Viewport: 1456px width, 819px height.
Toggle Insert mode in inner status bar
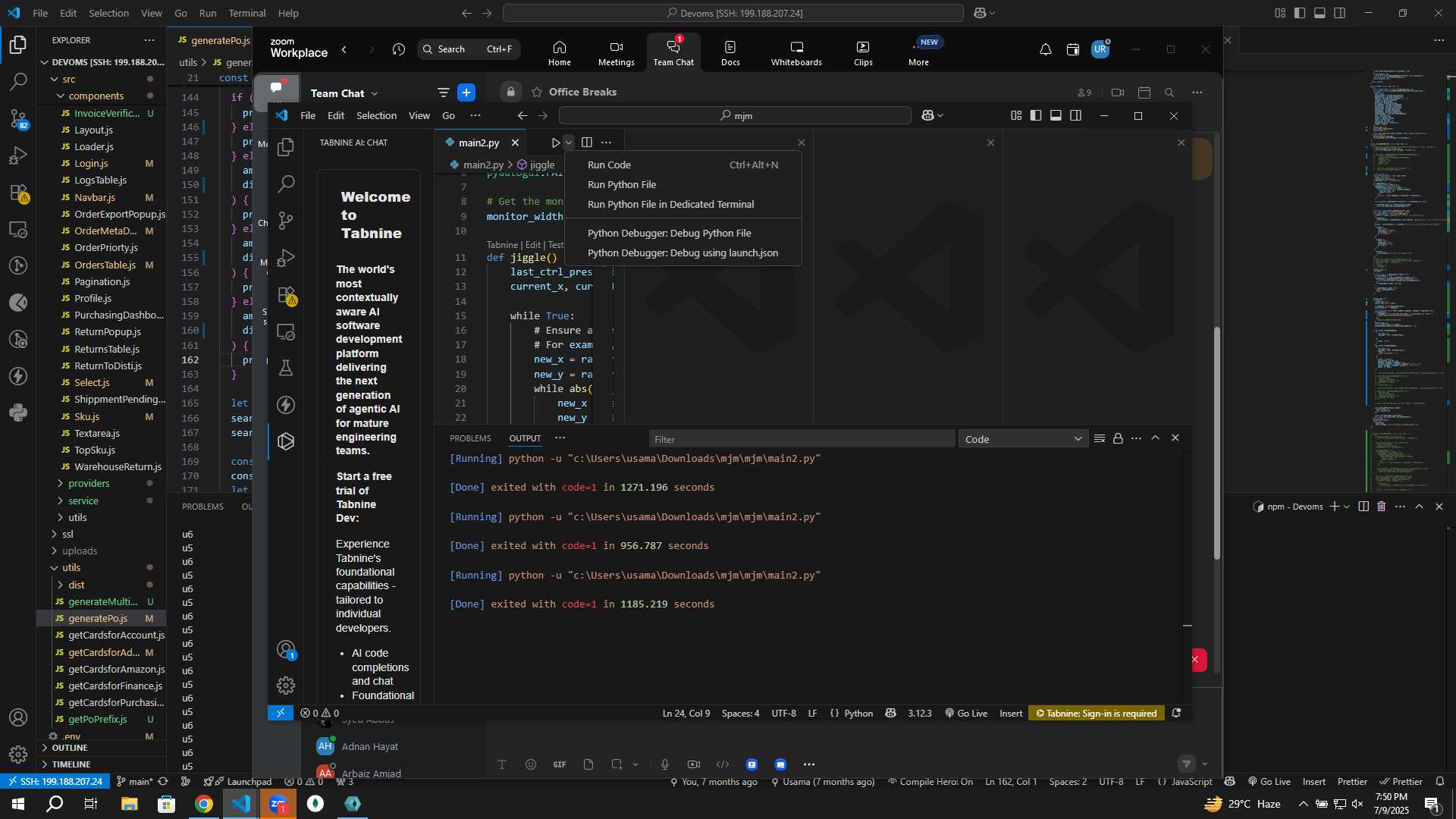tap(1011, 714)
